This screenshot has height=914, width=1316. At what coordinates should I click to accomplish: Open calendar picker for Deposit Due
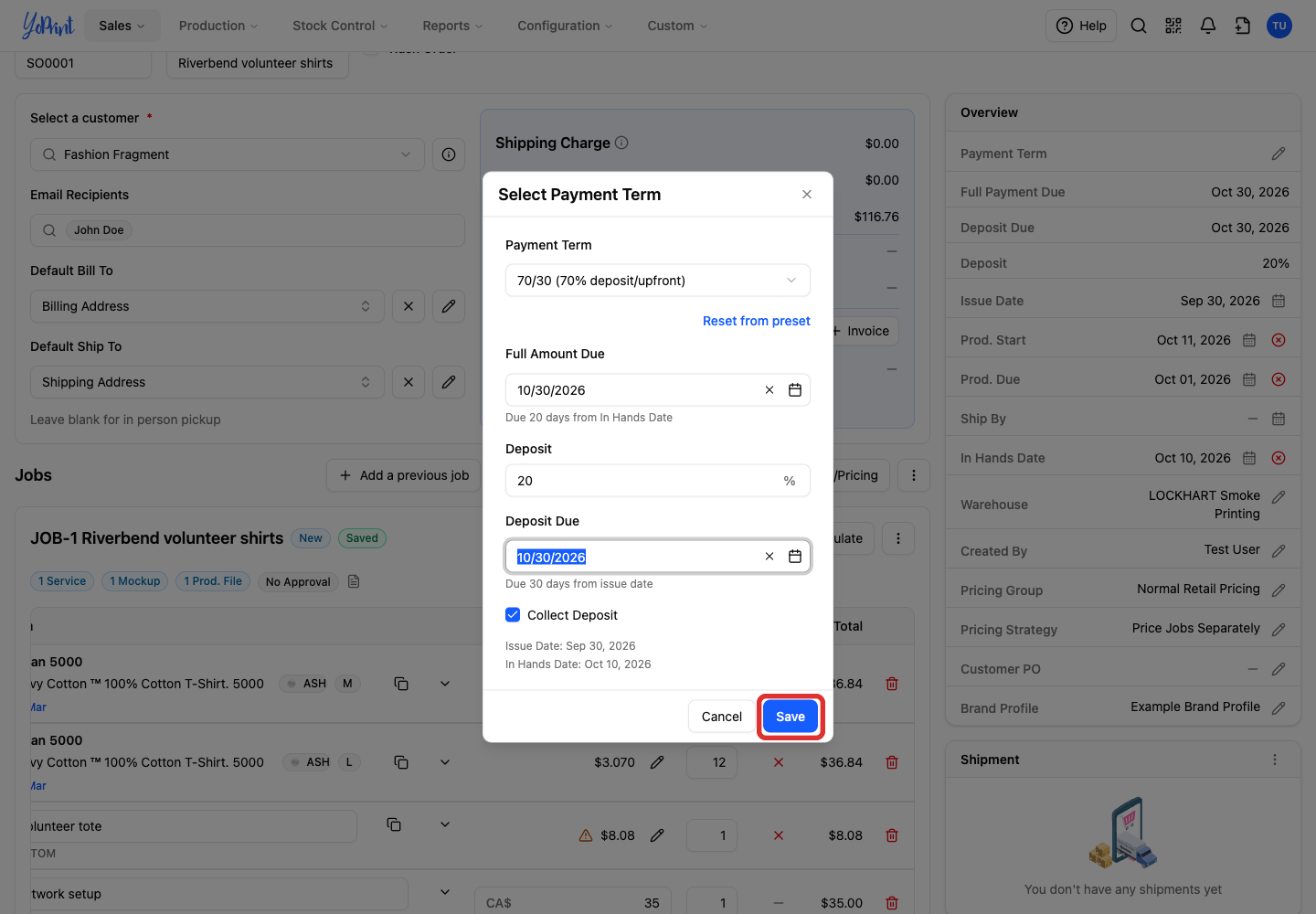click(795, 557)
